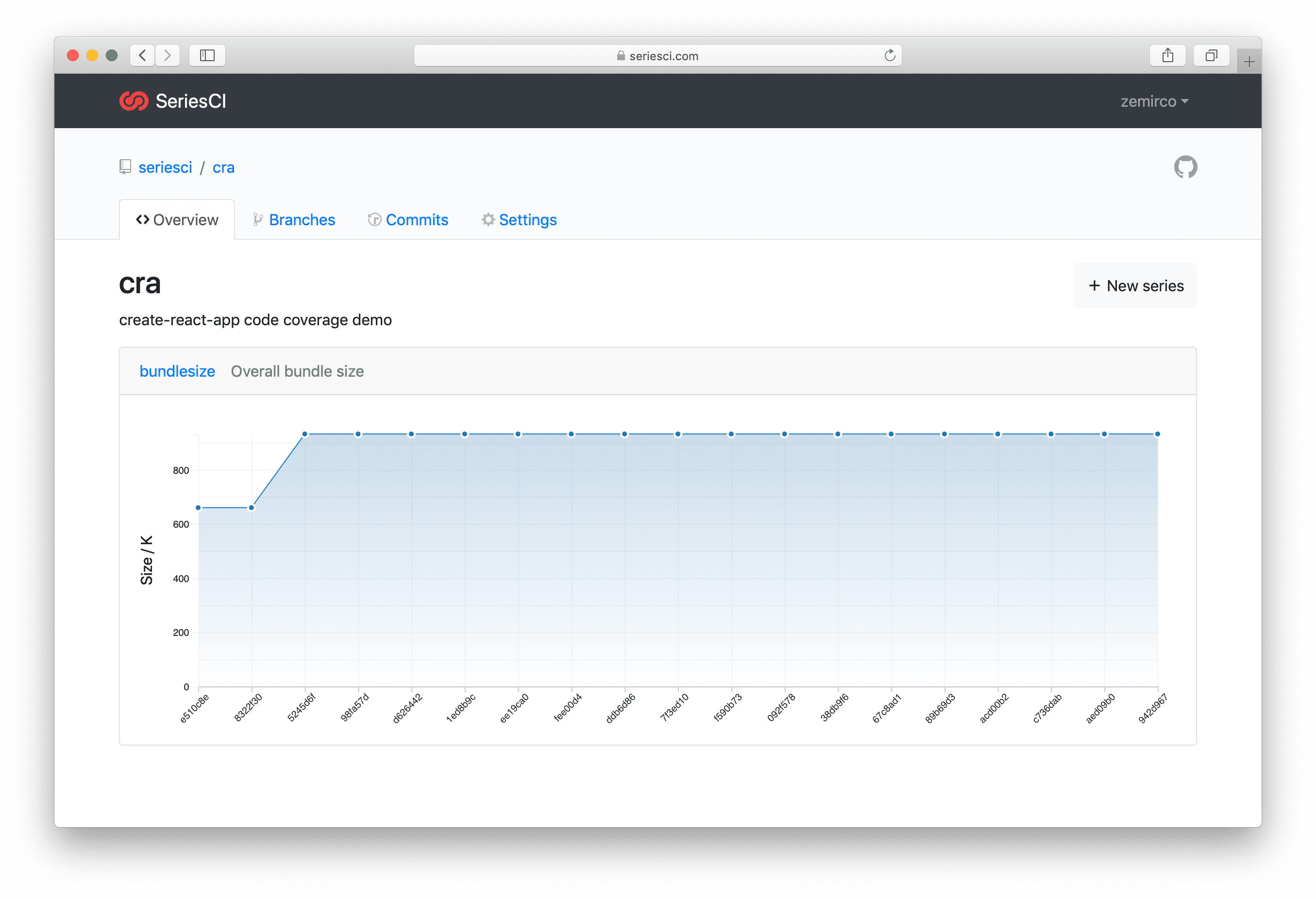1316x899 pixels.
Task: Click data point for commit 38db9f6
Action: [x=838, y=434]
